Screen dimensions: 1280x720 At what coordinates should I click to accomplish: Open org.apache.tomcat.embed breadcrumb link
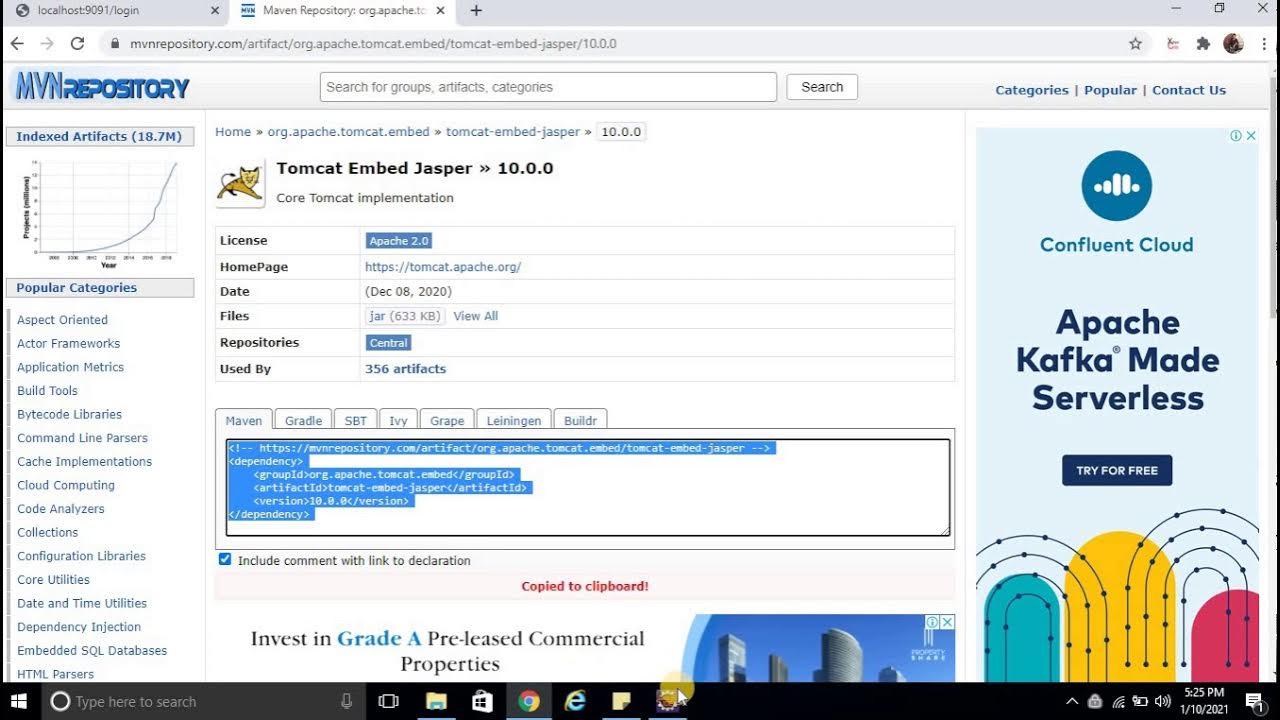(x=348, y=132)
